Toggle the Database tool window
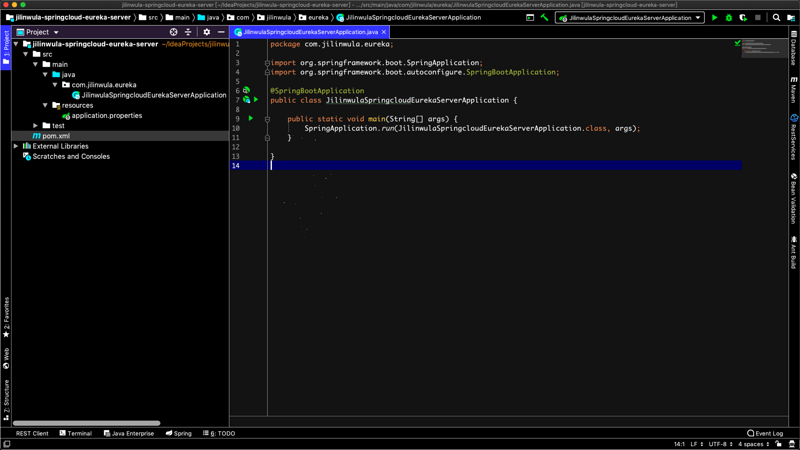The image size is (800, 450). pyautogui.click(x=794, y=48)
